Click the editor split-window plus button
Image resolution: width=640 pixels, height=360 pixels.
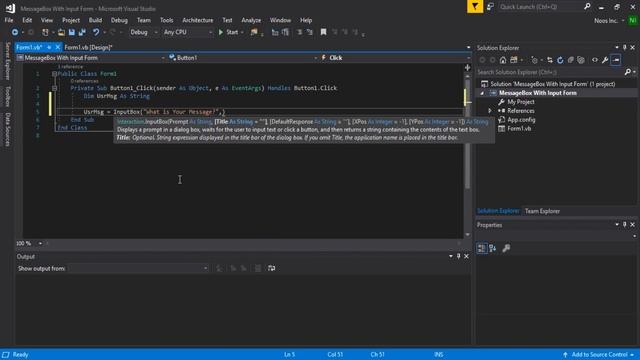click(x=467, y=68)
